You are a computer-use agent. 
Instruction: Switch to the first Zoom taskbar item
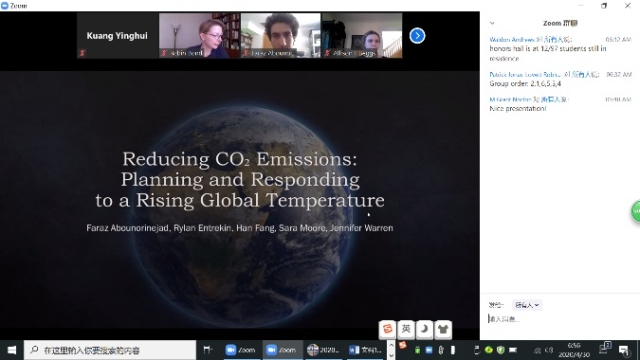(x=241, y=350)
